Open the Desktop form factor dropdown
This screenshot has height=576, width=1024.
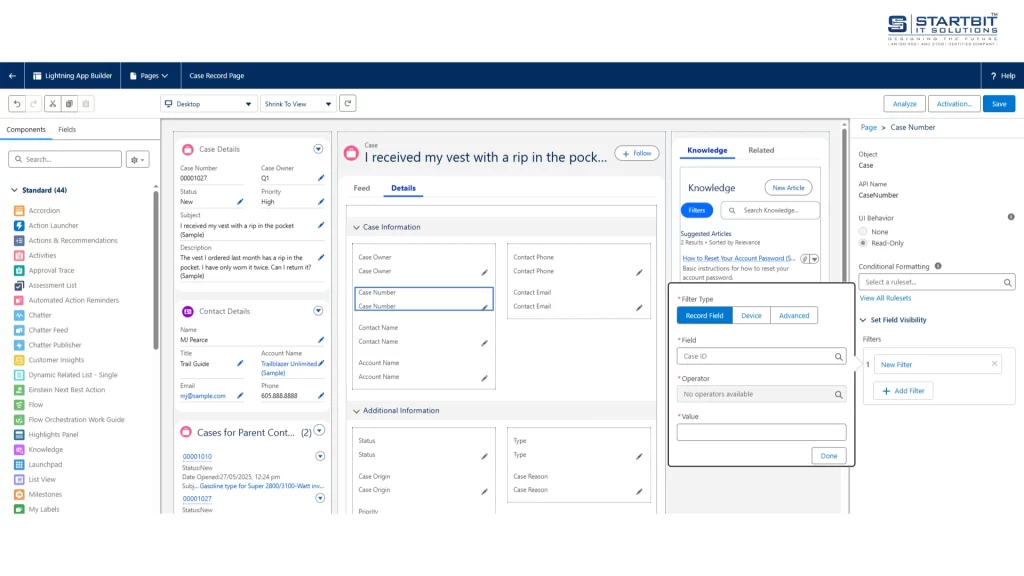click(x=208, y=104)
